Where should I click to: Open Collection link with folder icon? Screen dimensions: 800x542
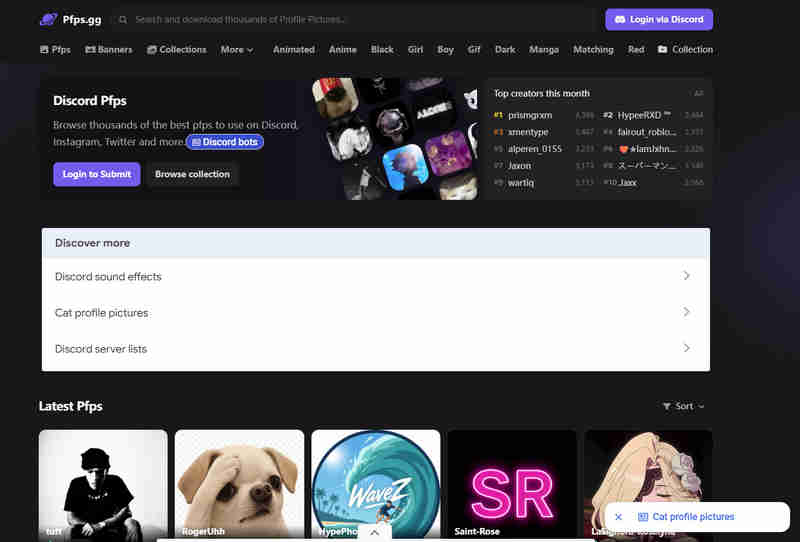pyautogui.click(x=685, y=50)
